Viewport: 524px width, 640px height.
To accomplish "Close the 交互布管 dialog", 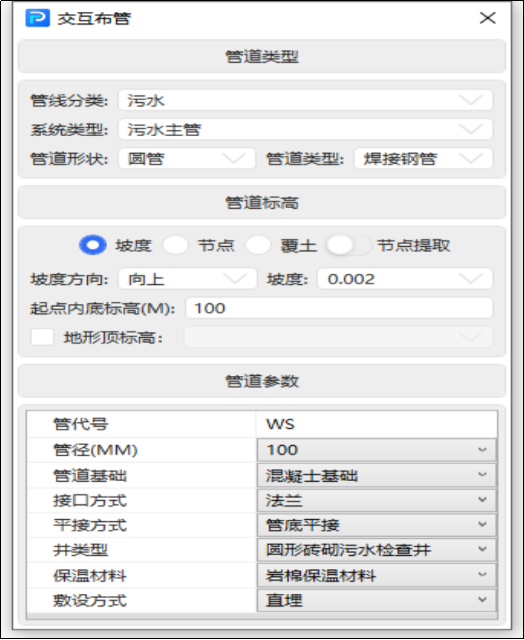I will tap(487, 18).
